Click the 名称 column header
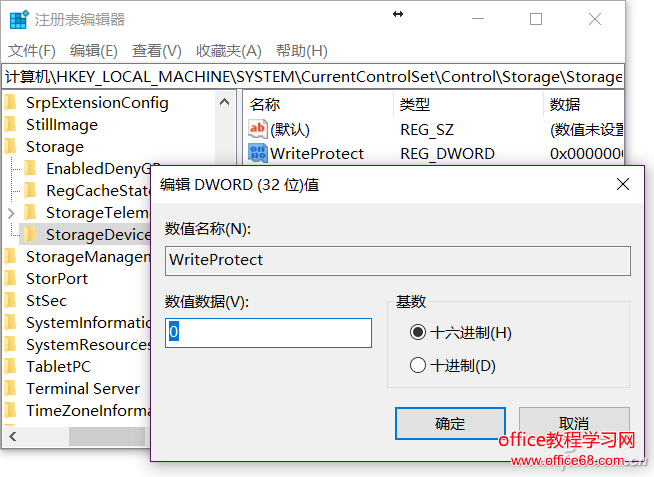 point(265,104)
